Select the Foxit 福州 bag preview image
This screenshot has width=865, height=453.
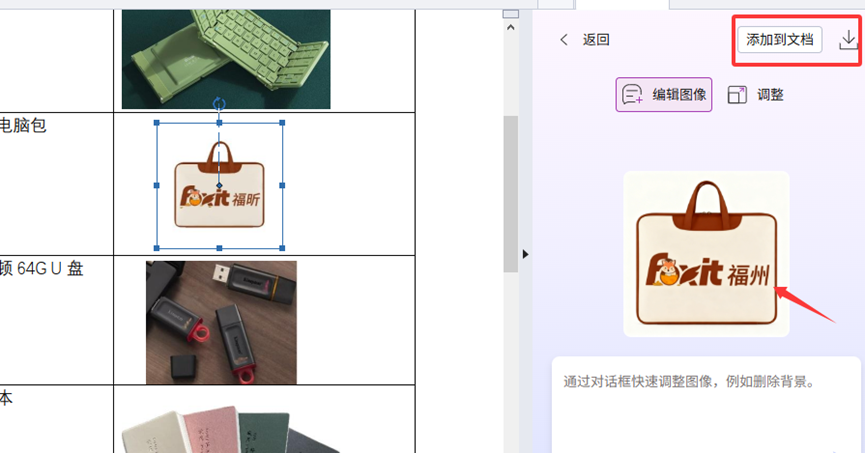click(706, 254)
